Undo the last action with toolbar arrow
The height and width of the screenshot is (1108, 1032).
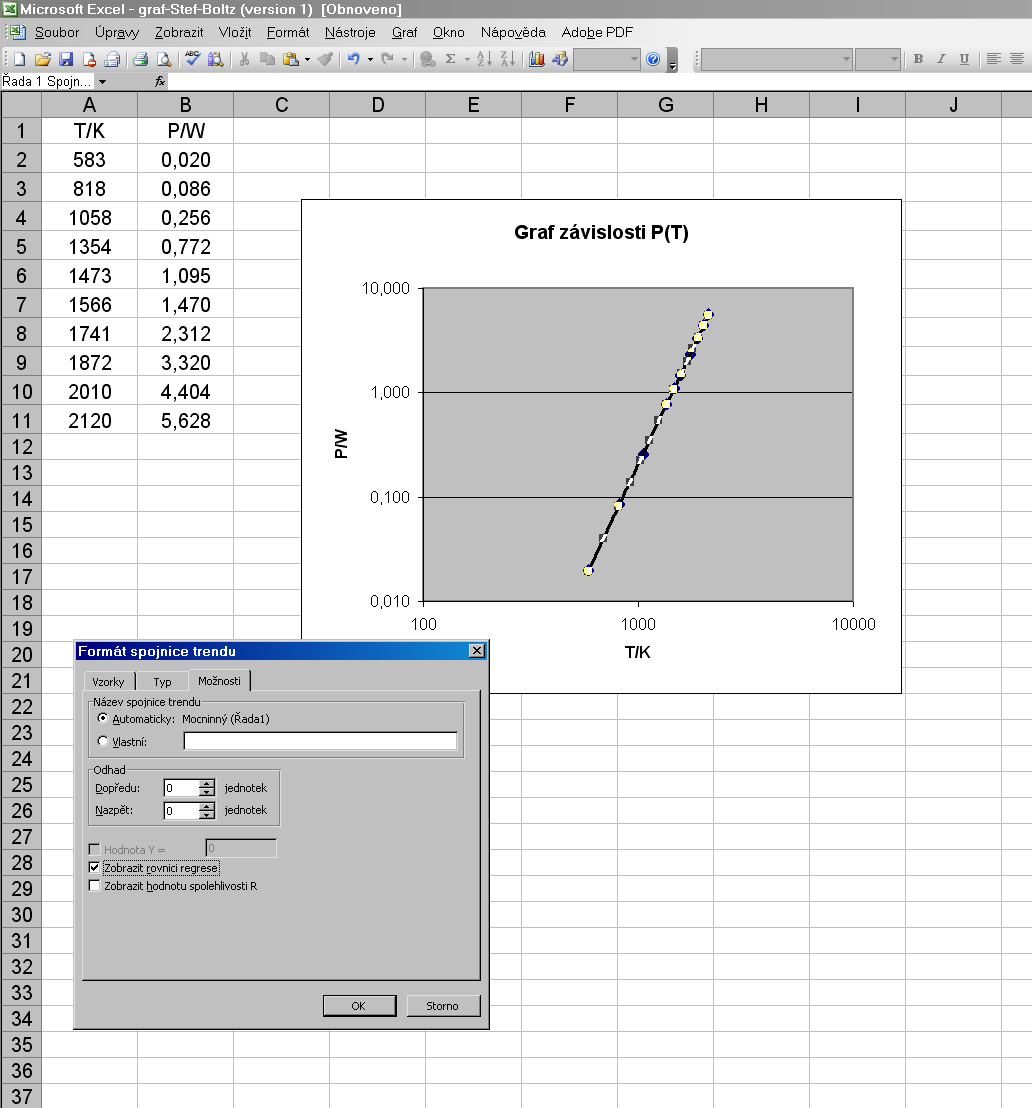(x=353, y=59)
